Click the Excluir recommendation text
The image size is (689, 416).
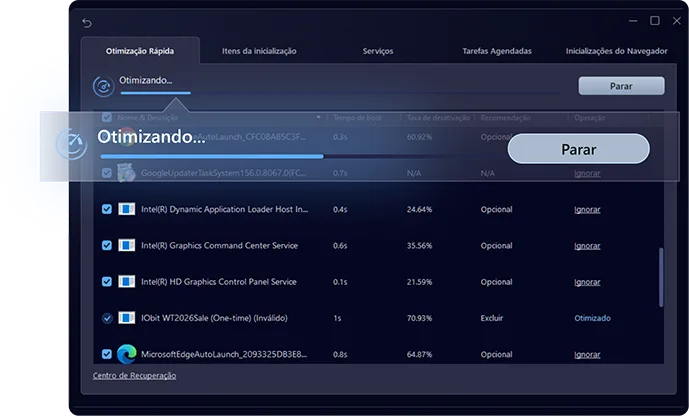tap(492, 318)
